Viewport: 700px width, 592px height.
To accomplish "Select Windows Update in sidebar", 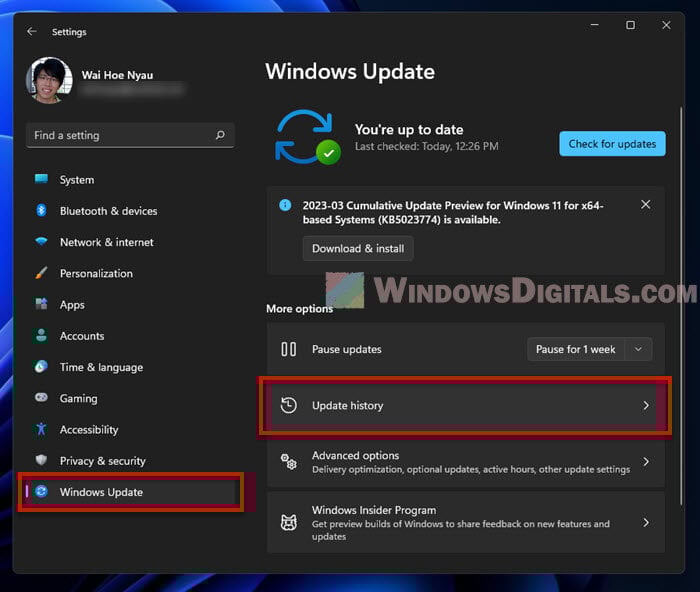I will 130,492.
